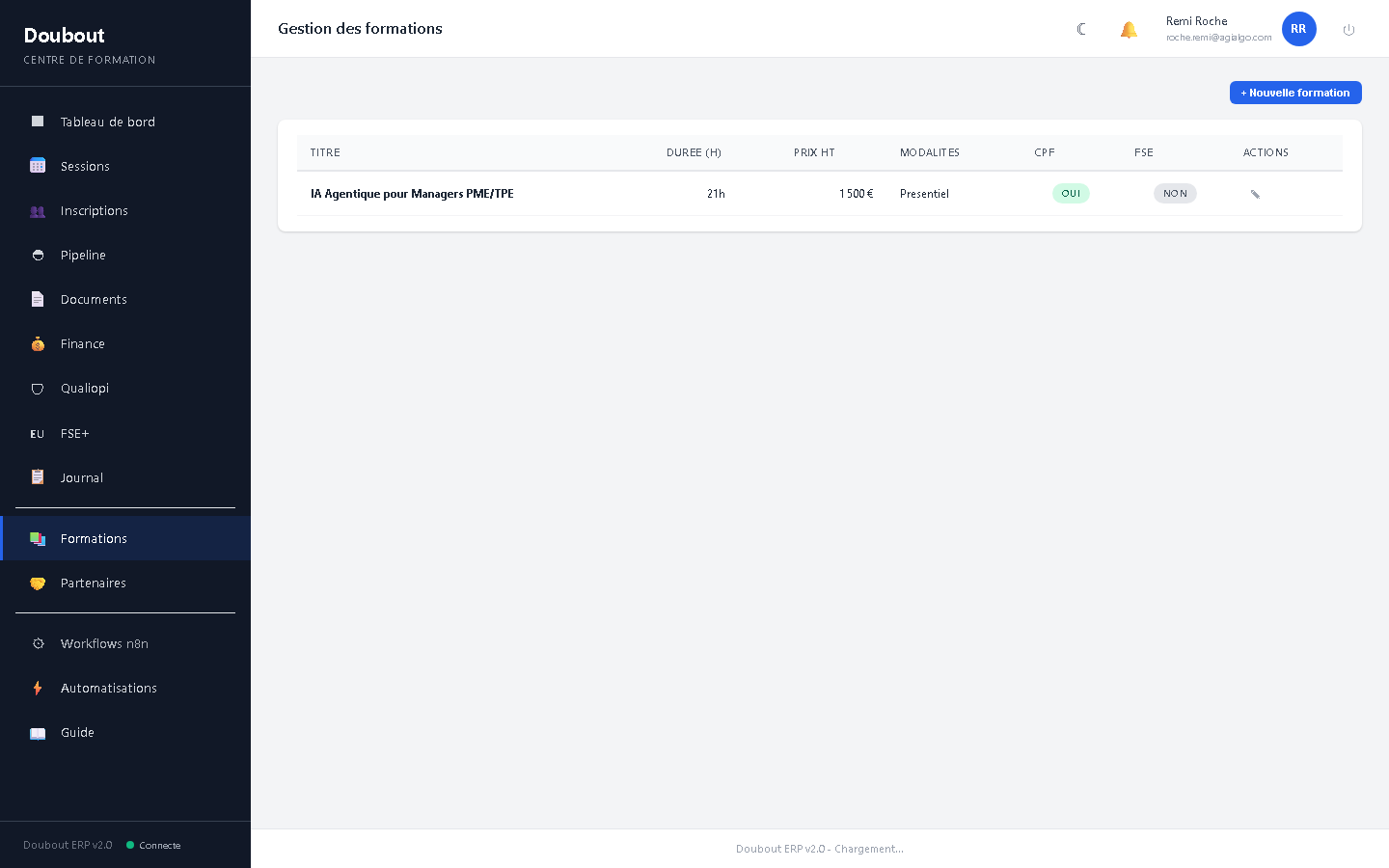1389x868 pixels.
Task: Click the RR user avatar
Action: click(1298, 29)
